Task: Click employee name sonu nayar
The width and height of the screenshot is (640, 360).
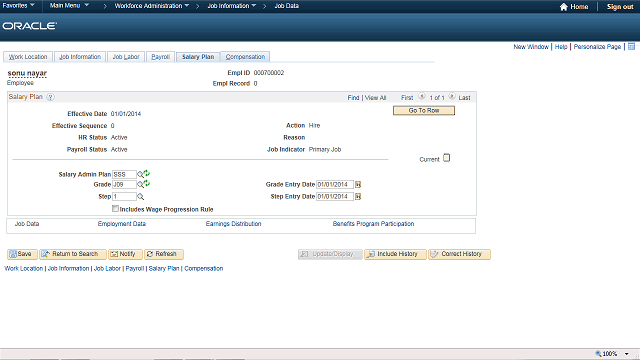Action: (x=27, y=73)
